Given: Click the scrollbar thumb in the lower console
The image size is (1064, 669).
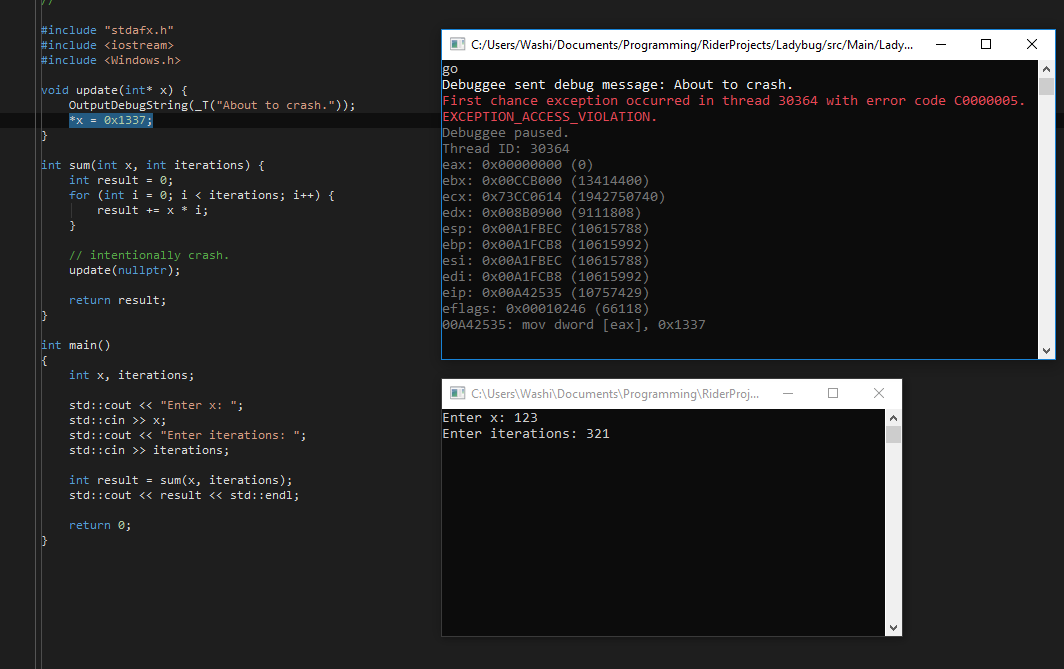Looking at the screenshot, I should tap(894, 434).
